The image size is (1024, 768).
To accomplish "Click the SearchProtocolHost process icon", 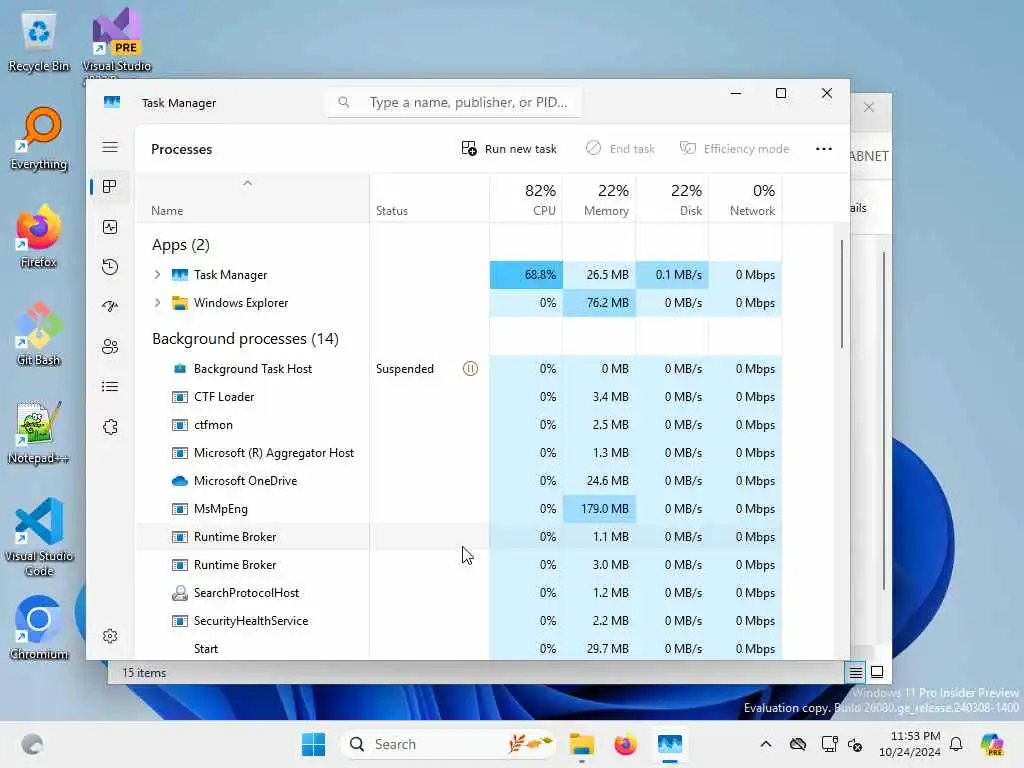I will click(x=180, y=593).
